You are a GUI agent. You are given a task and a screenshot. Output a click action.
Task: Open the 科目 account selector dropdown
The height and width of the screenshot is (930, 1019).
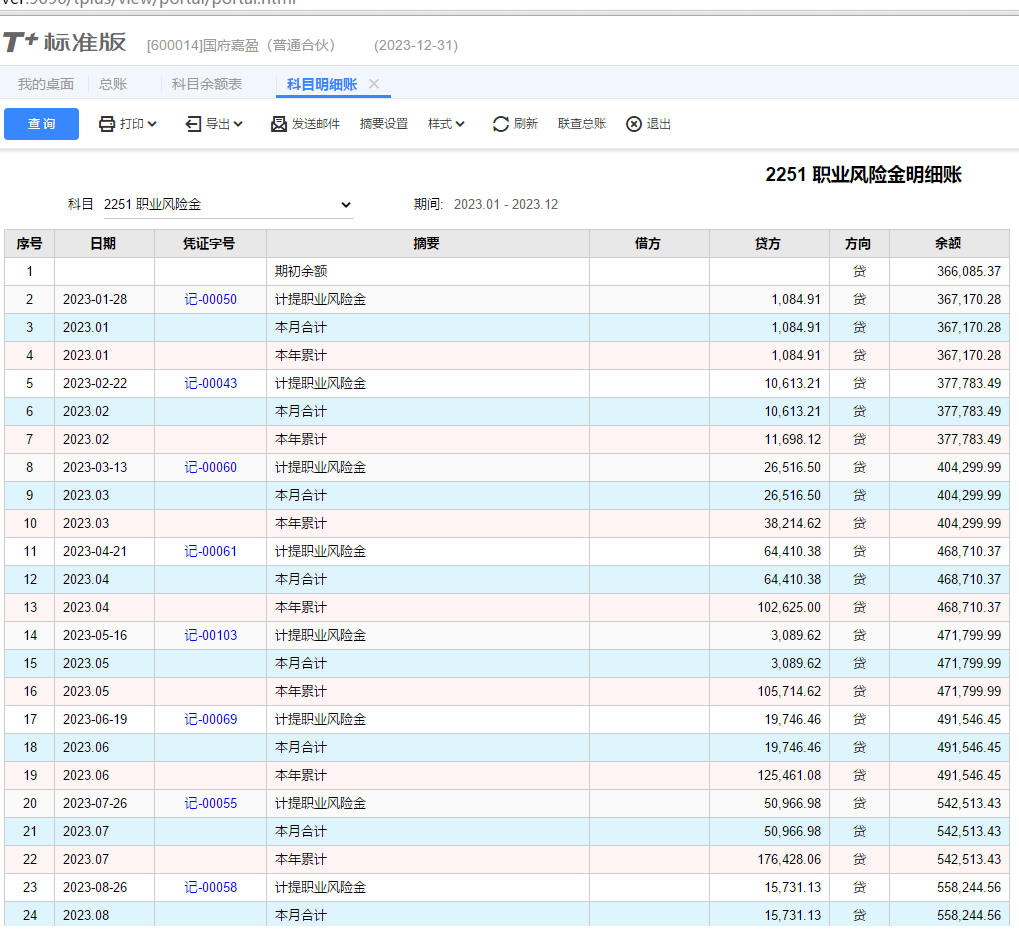(x=346, y=204)
